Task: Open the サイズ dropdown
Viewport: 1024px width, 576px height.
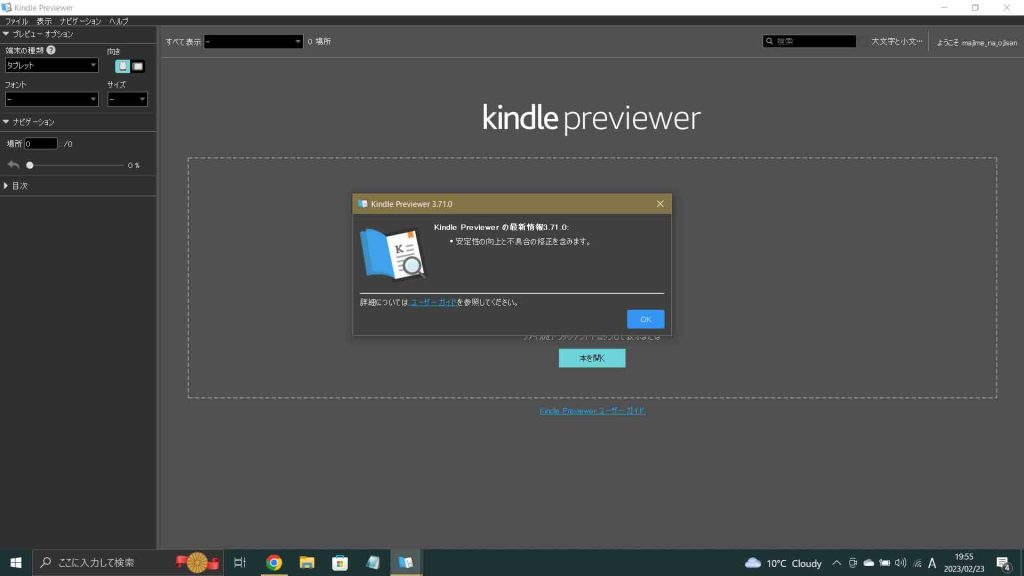Action: click(x=127, y=99)
